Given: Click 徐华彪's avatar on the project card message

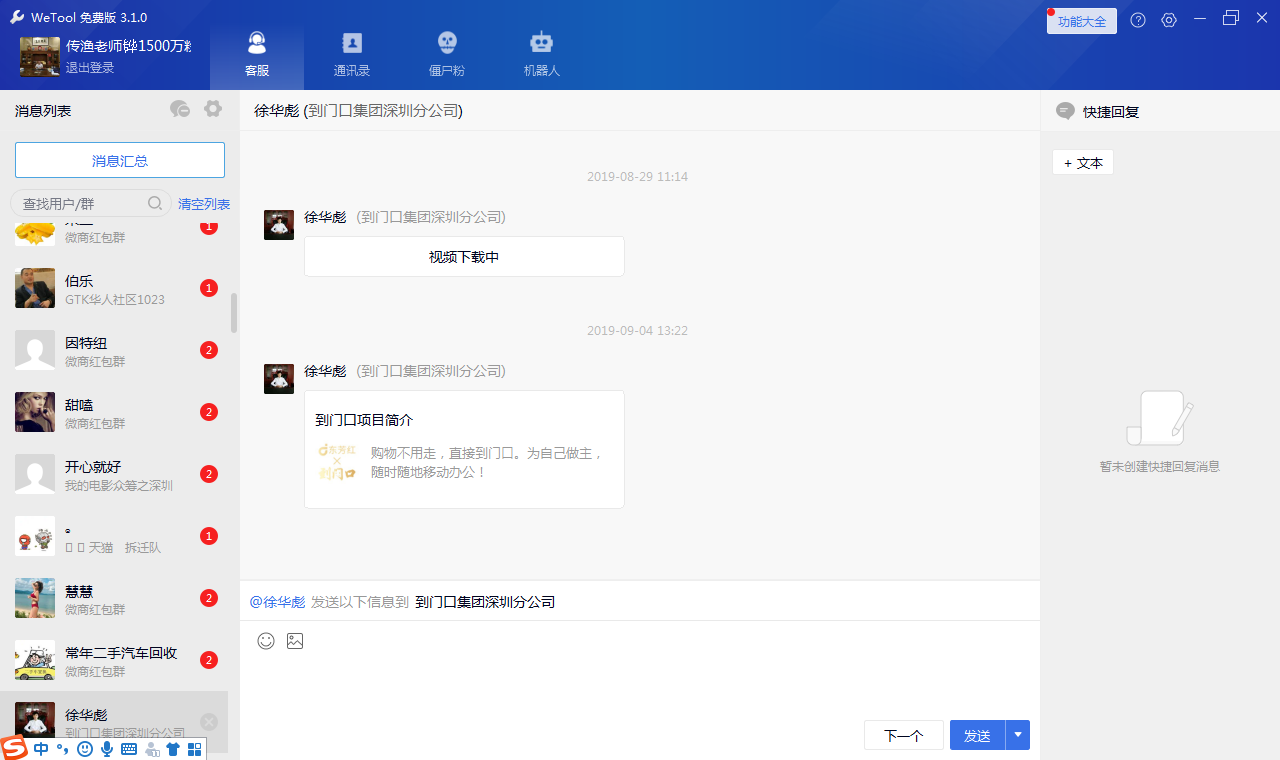Looking at the screenshot, I should coord(279,379).
